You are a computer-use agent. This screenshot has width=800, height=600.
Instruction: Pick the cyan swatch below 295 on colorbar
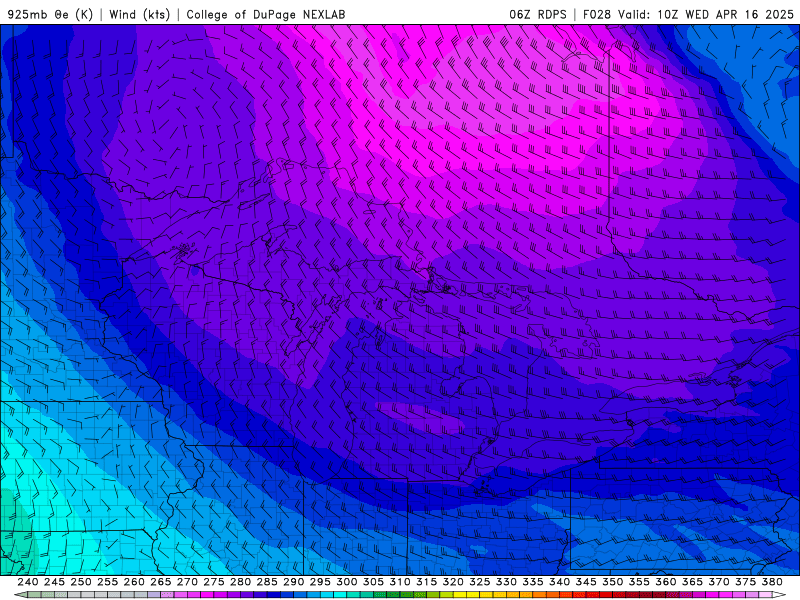[x=326, y=595]
